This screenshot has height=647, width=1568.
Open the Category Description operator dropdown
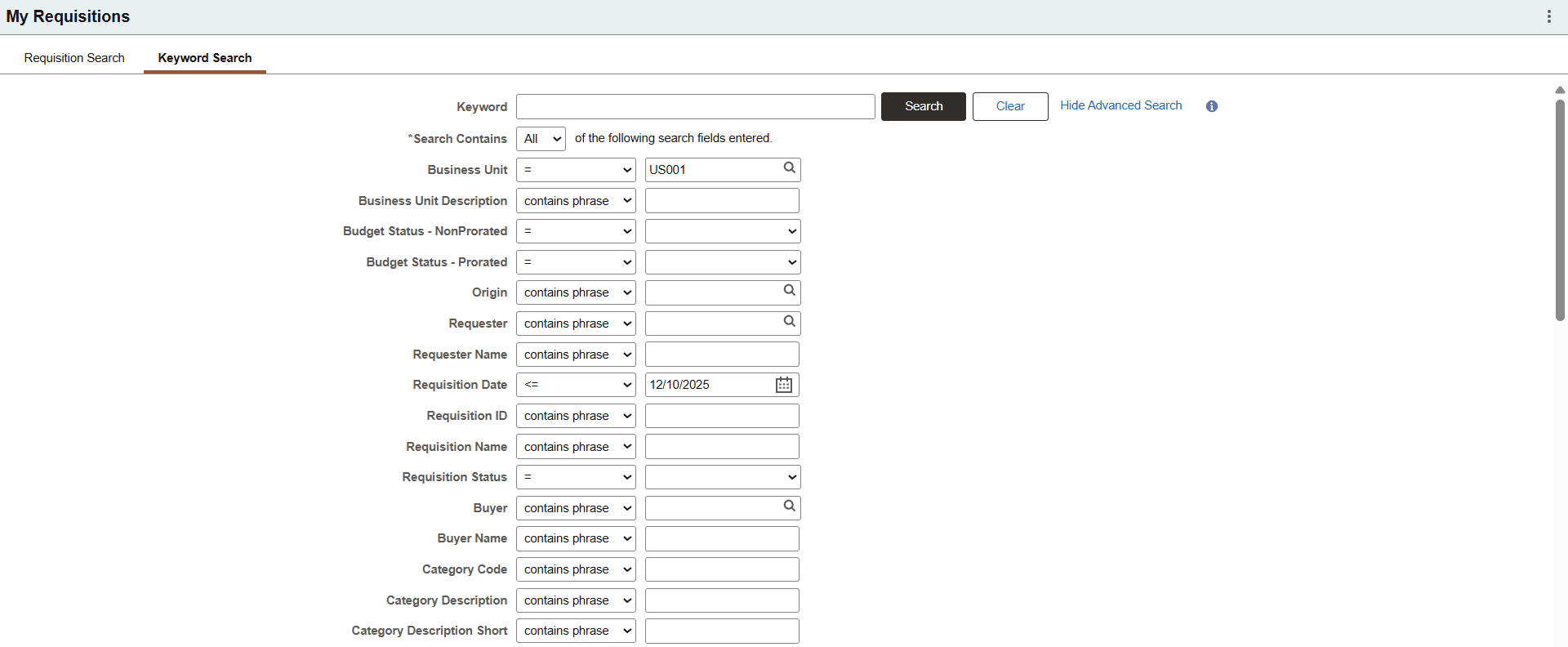point(576,600)
